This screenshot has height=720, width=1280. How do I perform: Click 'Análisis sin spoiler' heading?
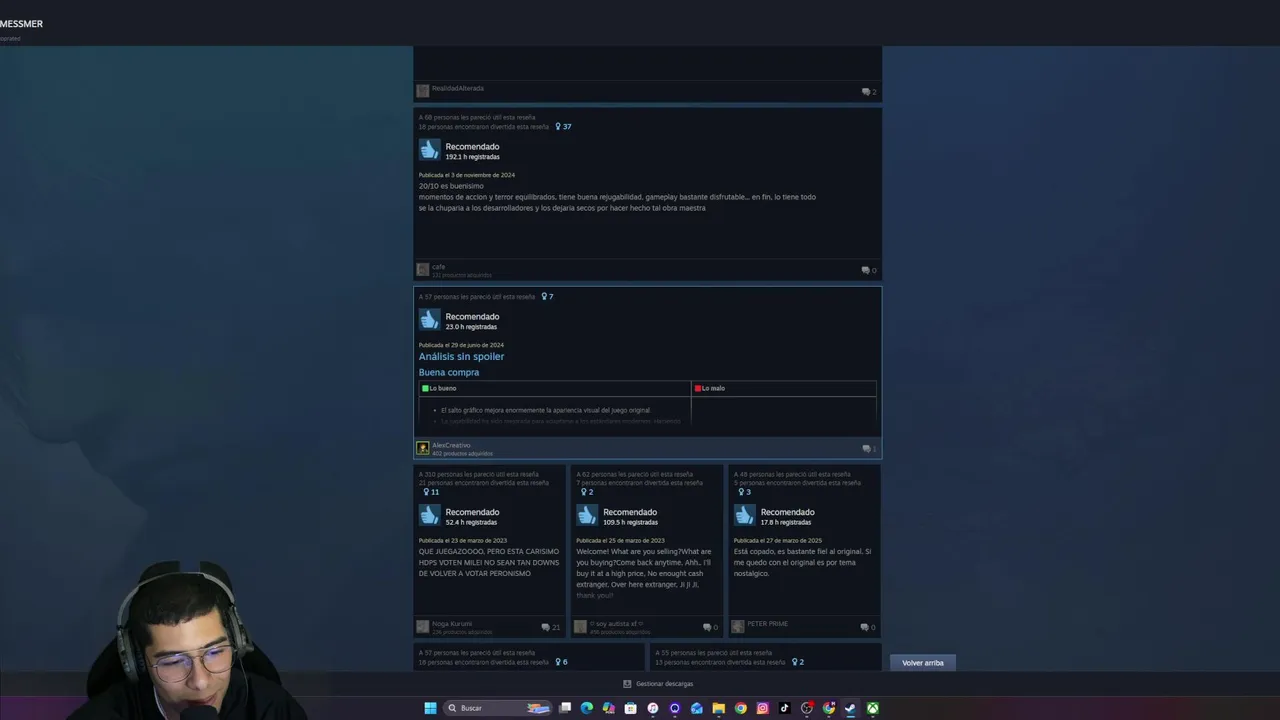click(461, 357)
